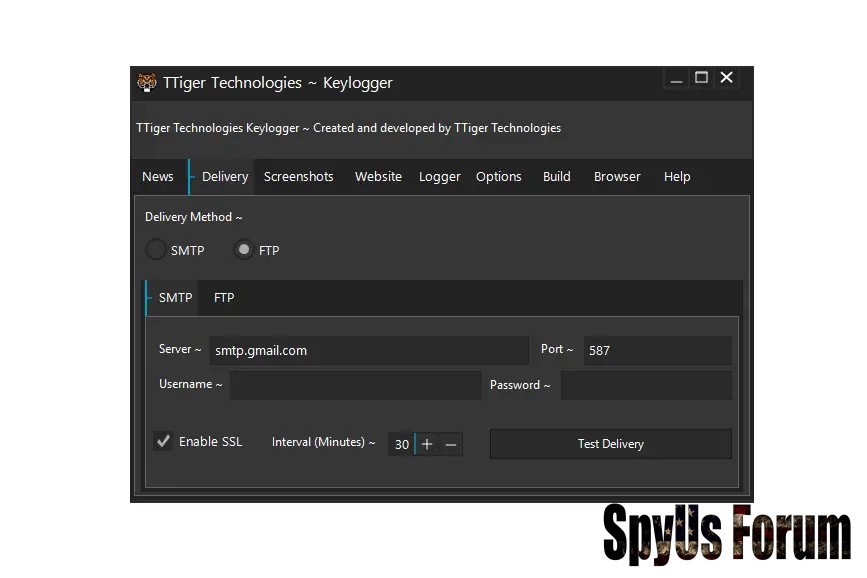Switch to the FTP settings sub-tab
The image size is (867, 578).
tap(224, 298)
